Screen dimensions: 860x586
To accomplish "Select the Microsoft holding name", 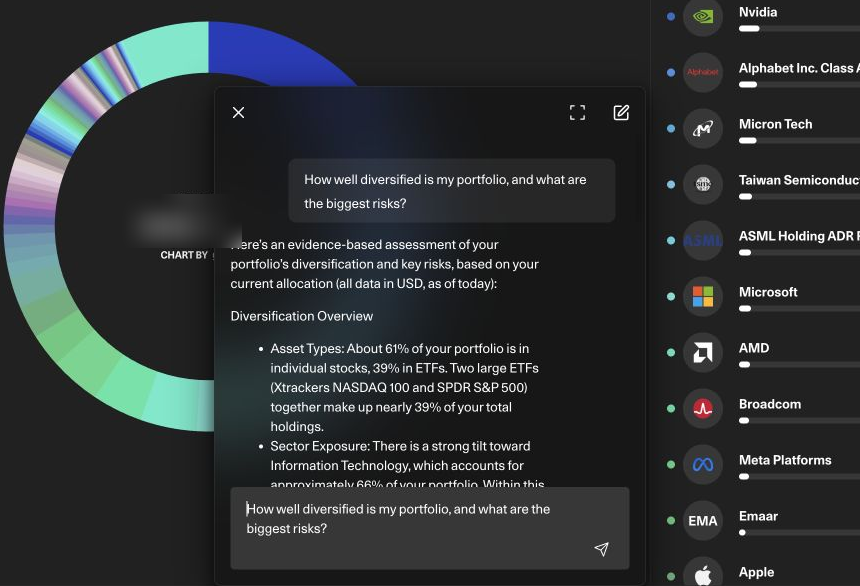I will [x=768, y=292].
